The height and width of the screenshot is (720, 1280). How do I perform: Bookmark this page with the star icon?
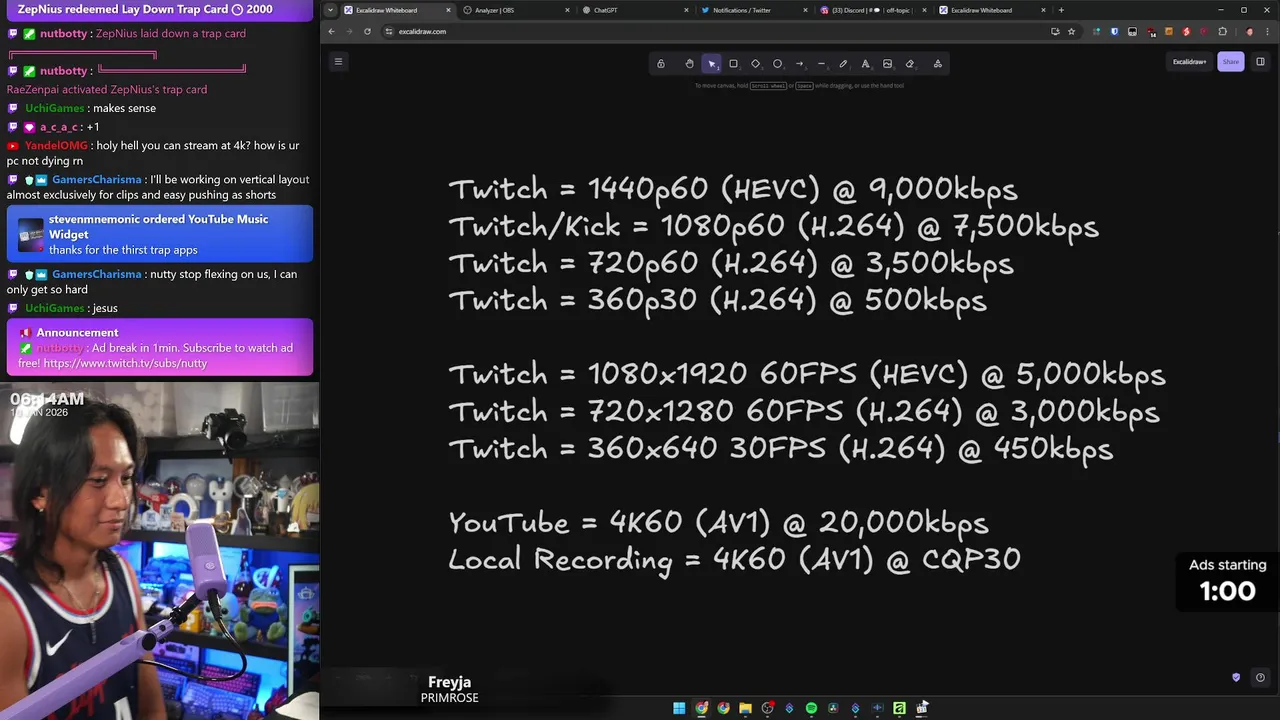[x=1071, y=31]
